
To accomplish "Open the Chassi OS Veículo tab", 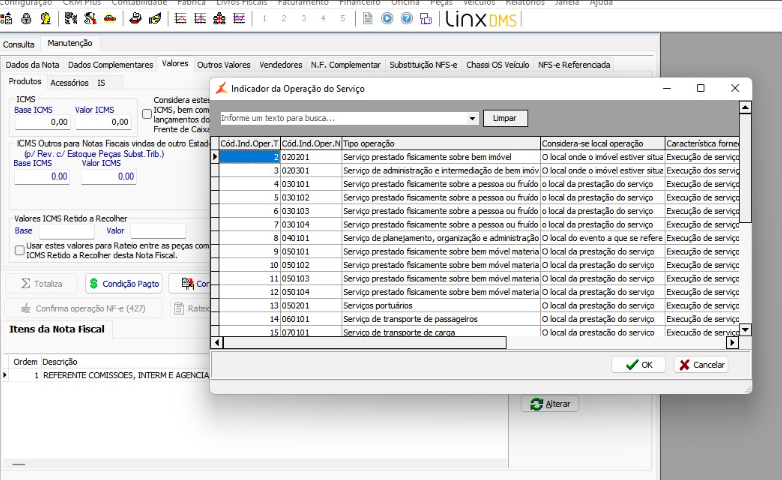I will tap(498, 65).
